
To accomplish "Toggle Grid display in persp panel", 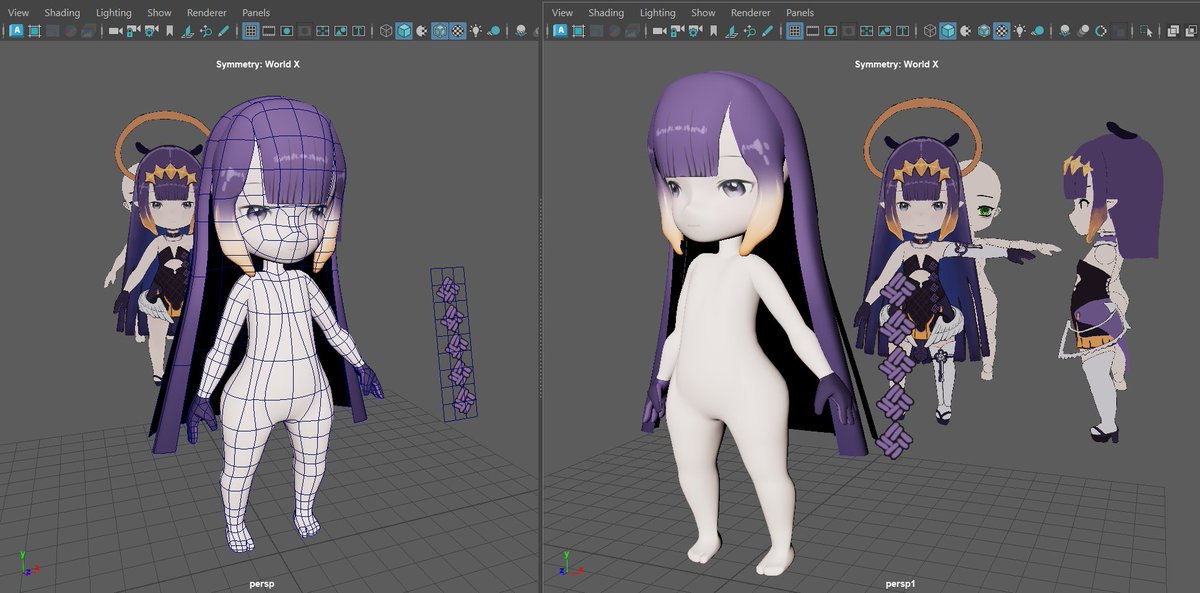I will tap(252, 31).
